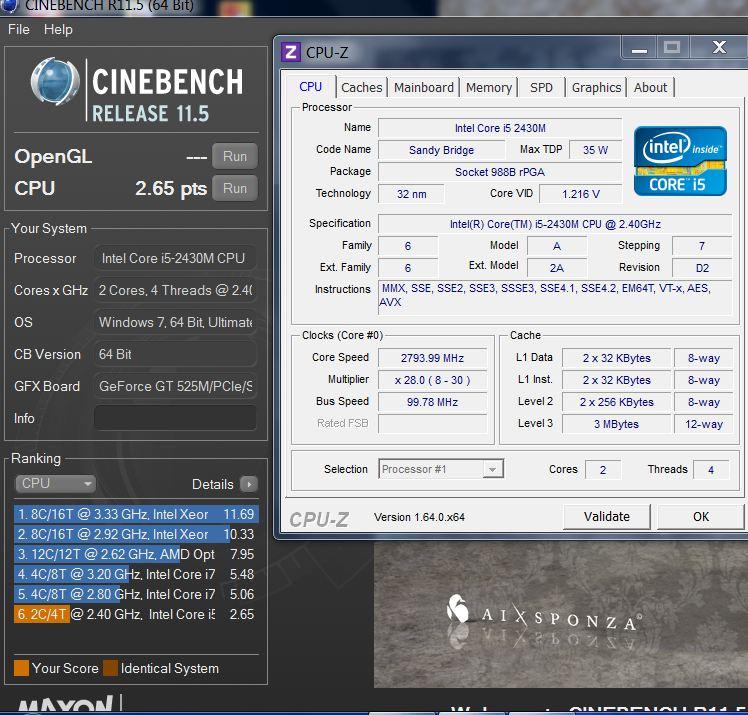Click the empty Info input field
The height and width of the screenshot is (715, 748).
click(175, 418)
